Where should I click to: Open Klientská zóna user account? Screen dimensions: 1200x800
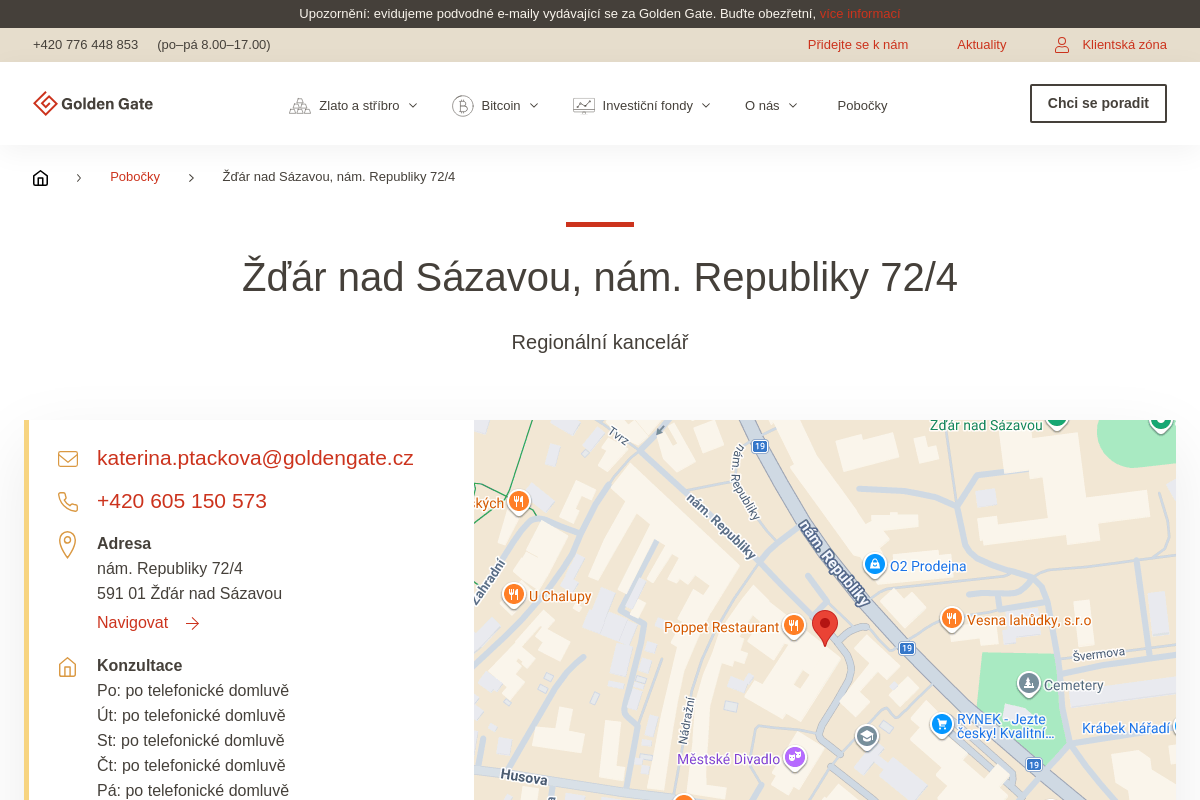1110,45
